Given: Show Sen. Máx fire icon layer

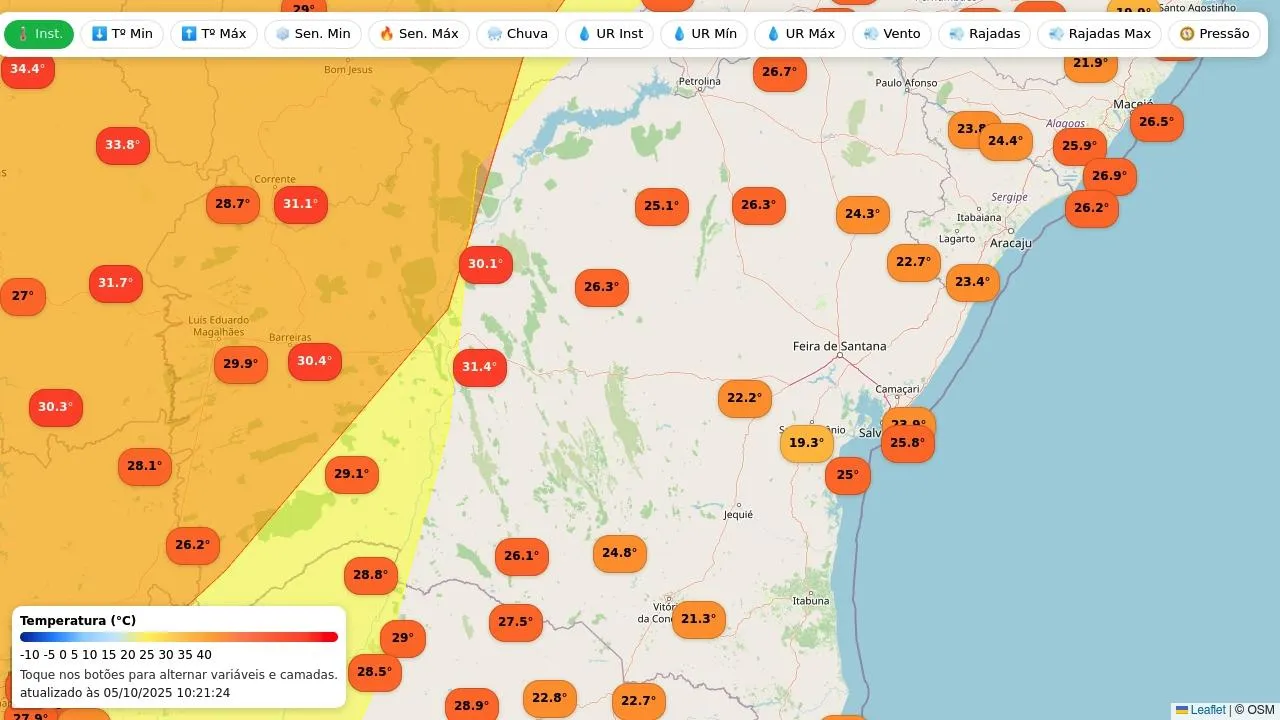Looking at the screenshot, I should click(x=419, y=34).
